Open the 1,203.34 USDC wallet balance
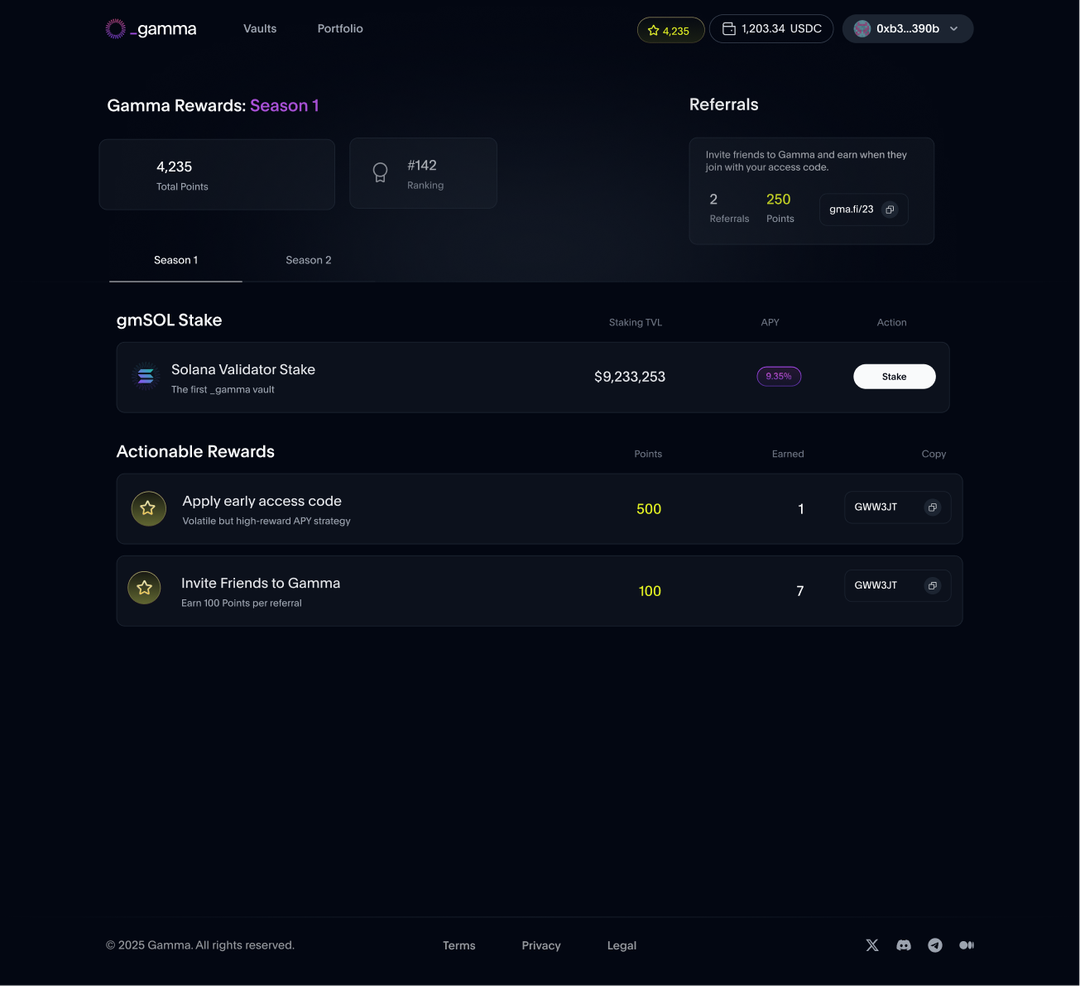The image size is (1080, 986). [x=771, y=29]
